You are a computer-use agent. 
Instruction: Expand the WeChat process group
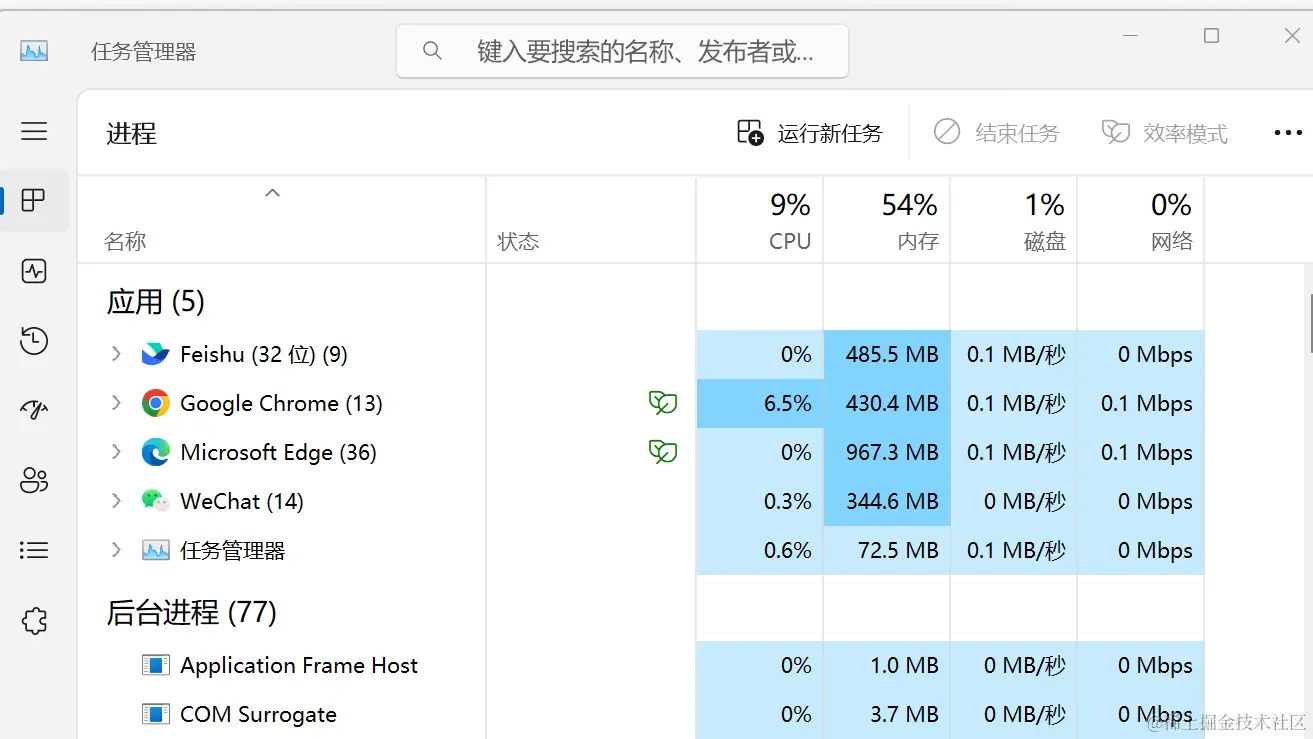(x=116, y=501)
